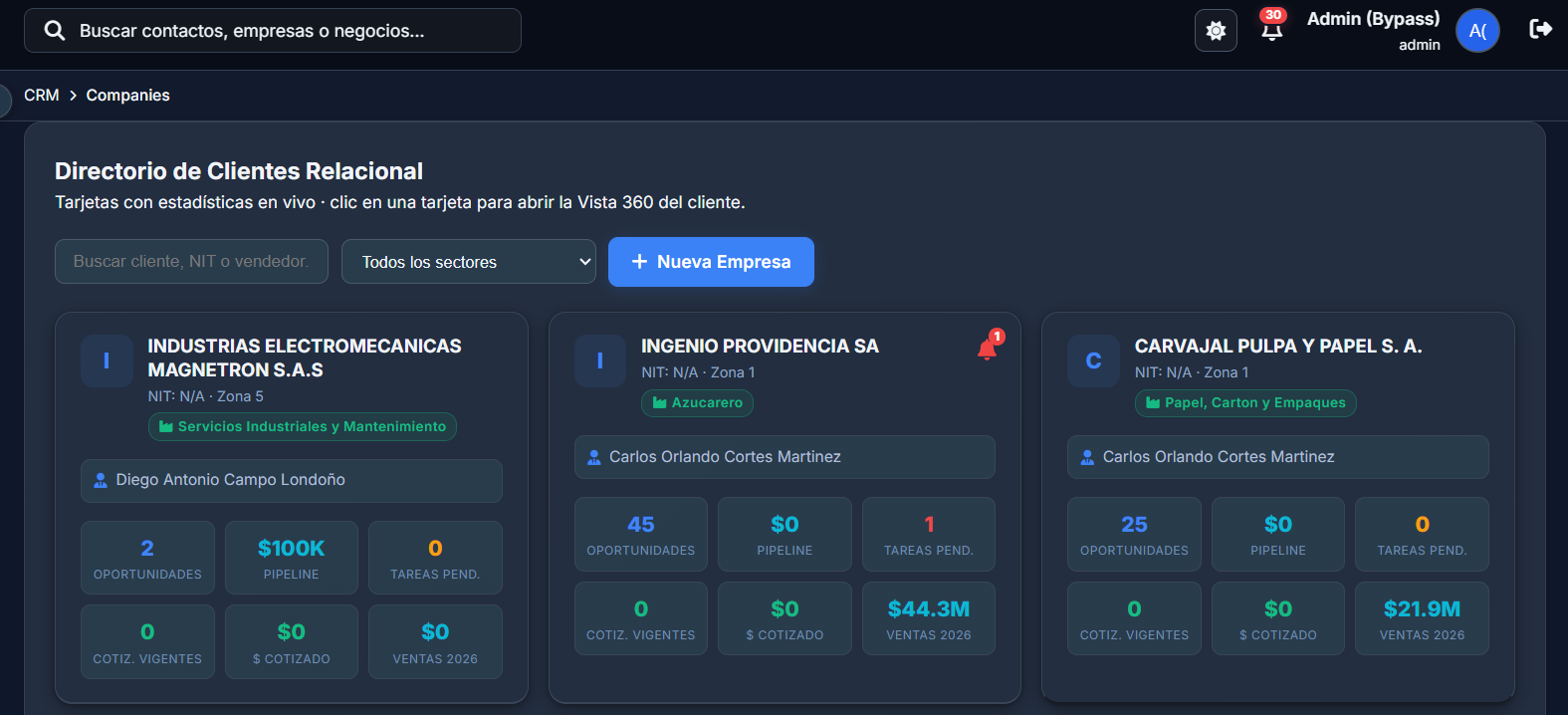Click Carvajal's $0 $ Cotizado tile
1568x715 pixels.
[1278, 618]
